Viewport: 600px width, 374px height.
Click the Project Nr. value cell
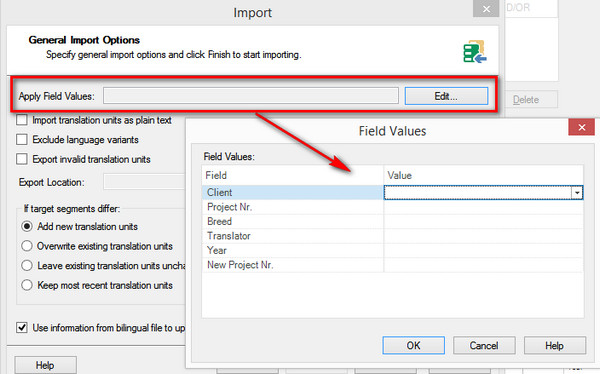pyautogui.click(x=483, y=207)
